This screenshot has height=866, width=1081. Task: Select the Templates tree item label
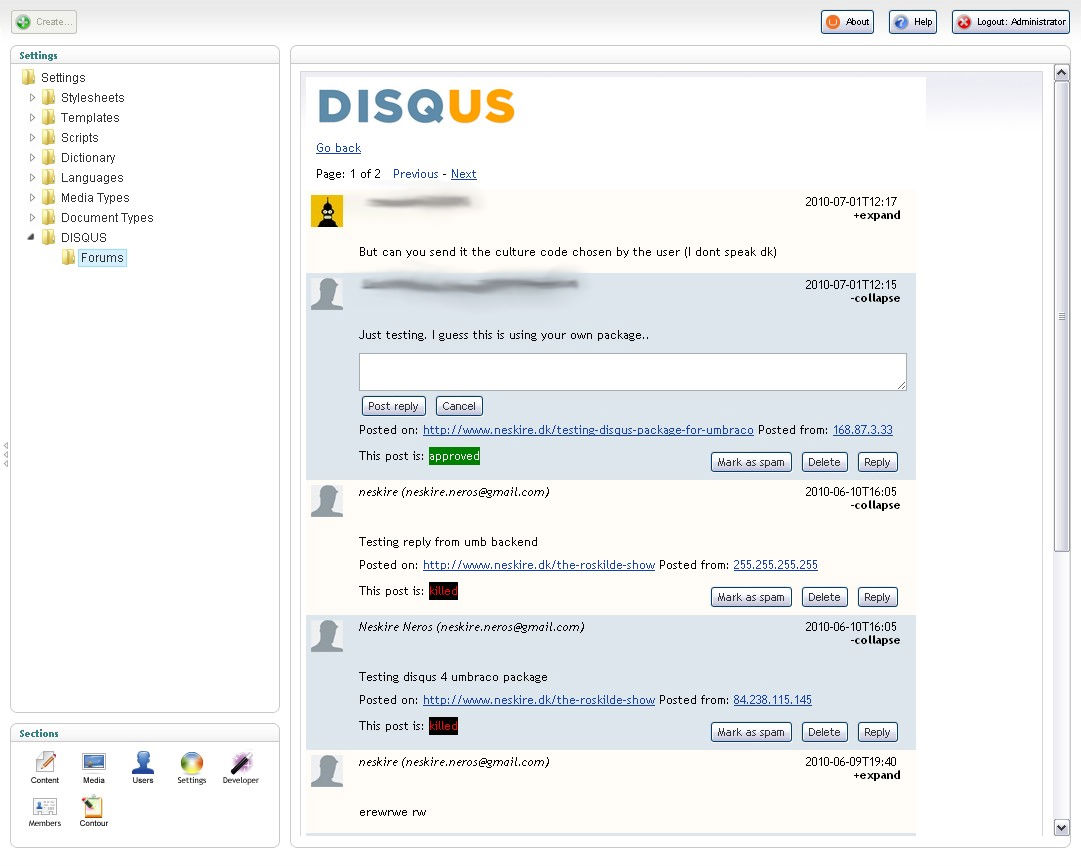pyautogui.click(x=90, y=117)
